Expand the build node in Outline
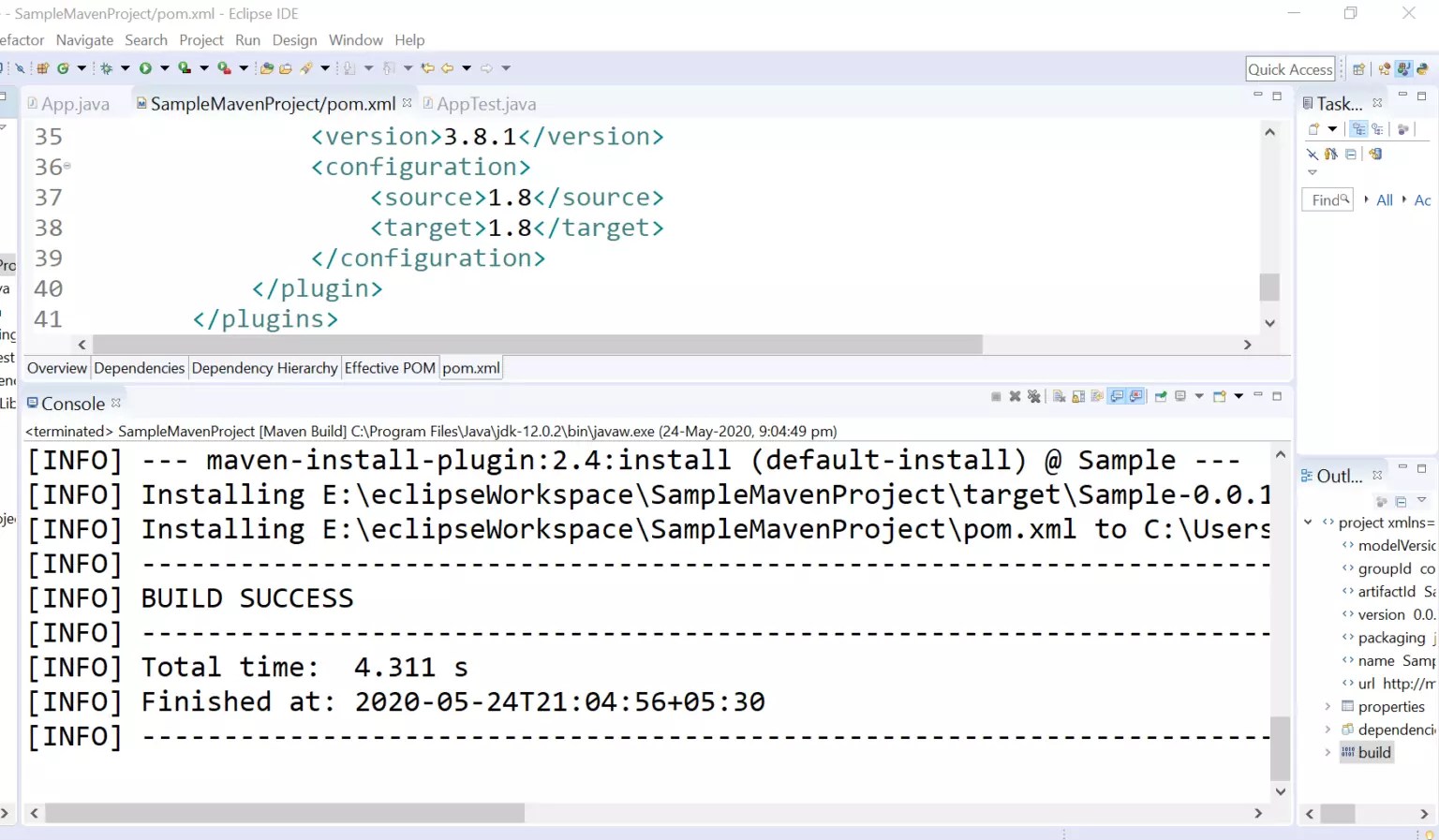This screenshot has width=1439, height=840. [x=1328, y=752]
